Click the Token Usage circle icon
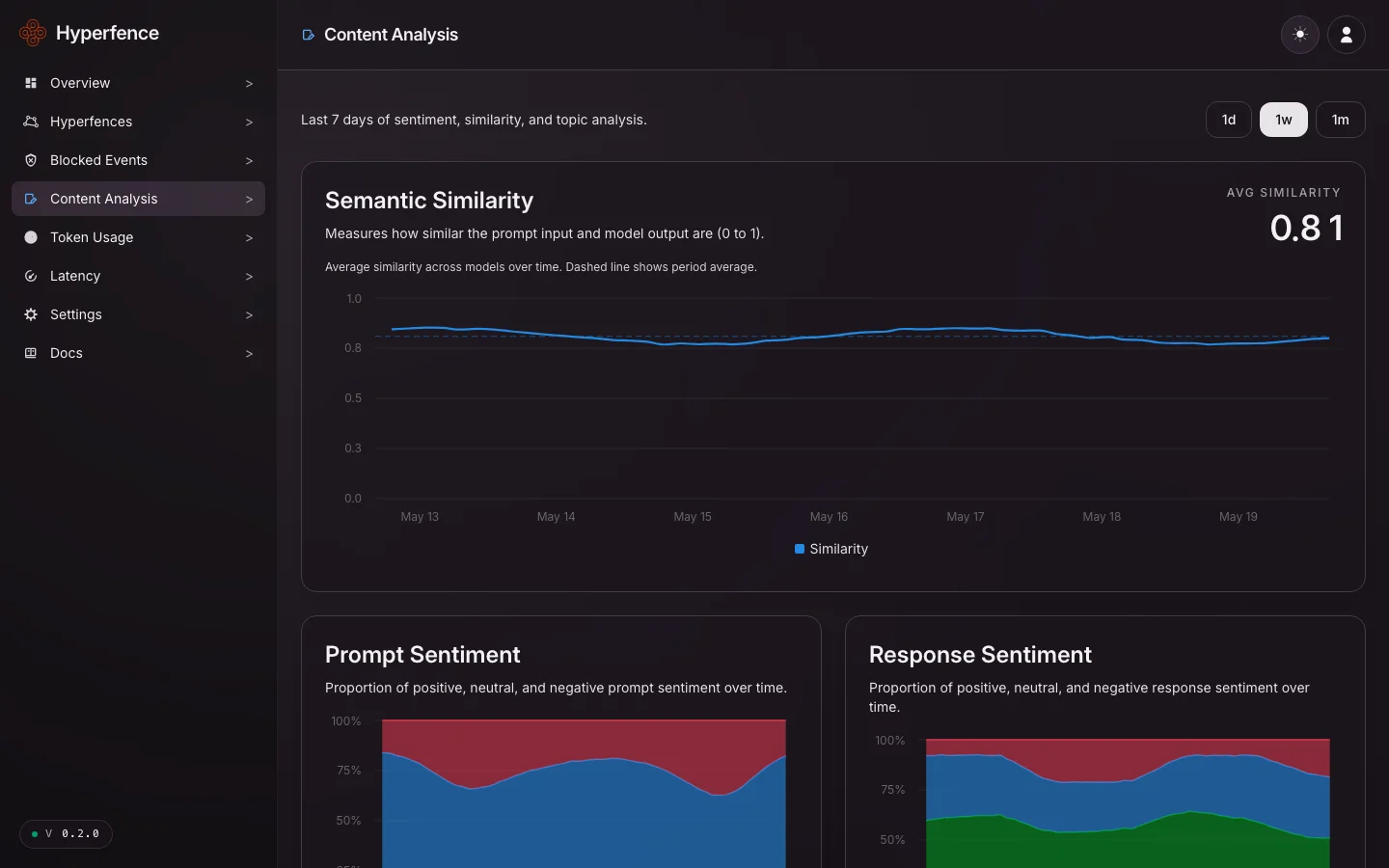Screen dimensions: 1389x868 coord(31,237)
